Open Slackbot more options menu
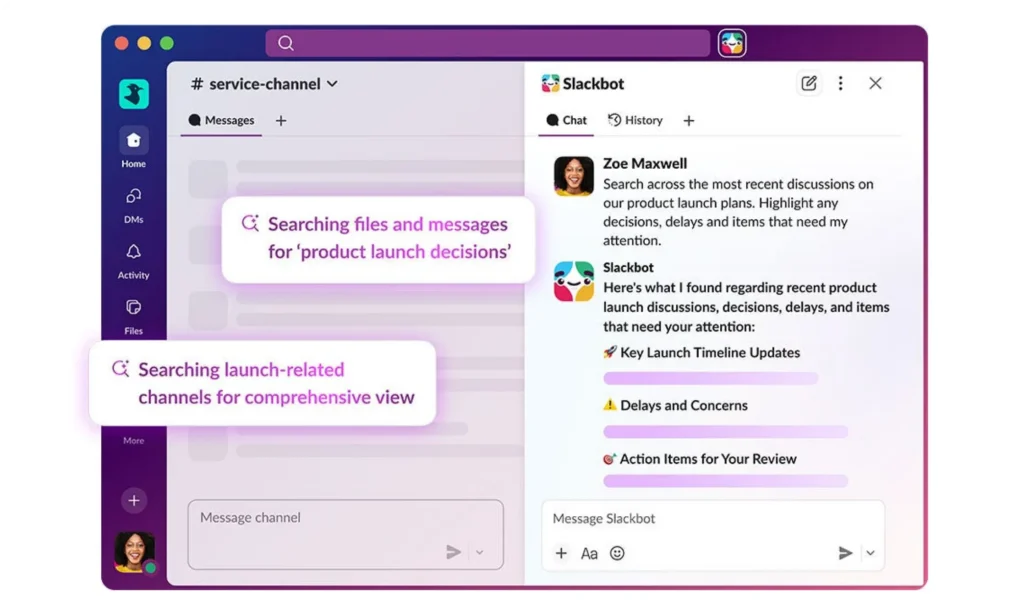 coord(840,83)
